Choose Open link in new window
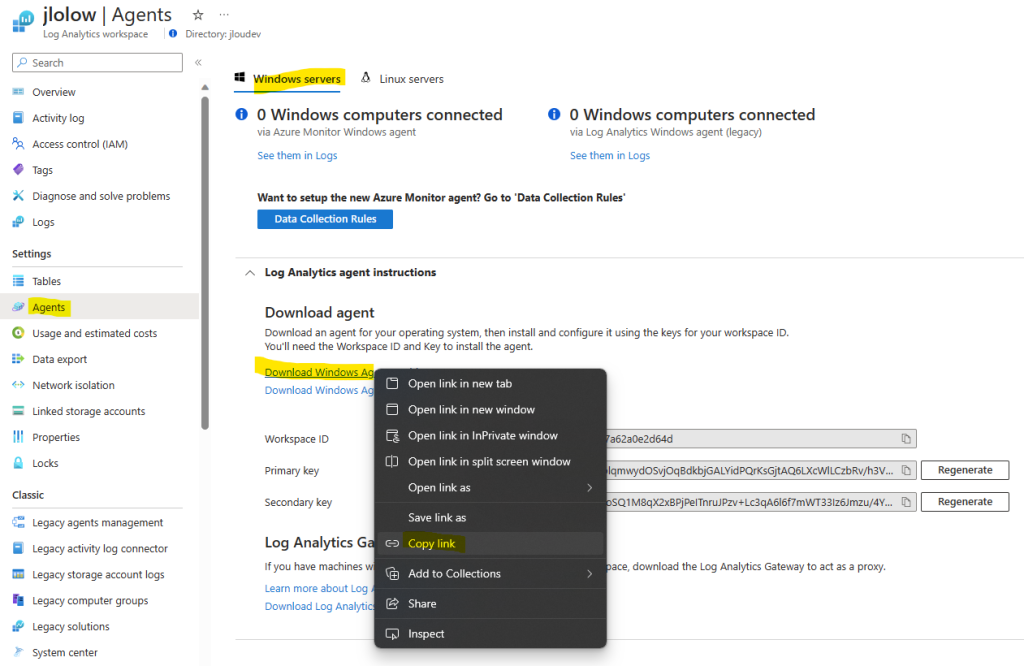Viewport: 1024px width, 666px height. (x=490, y=410)
